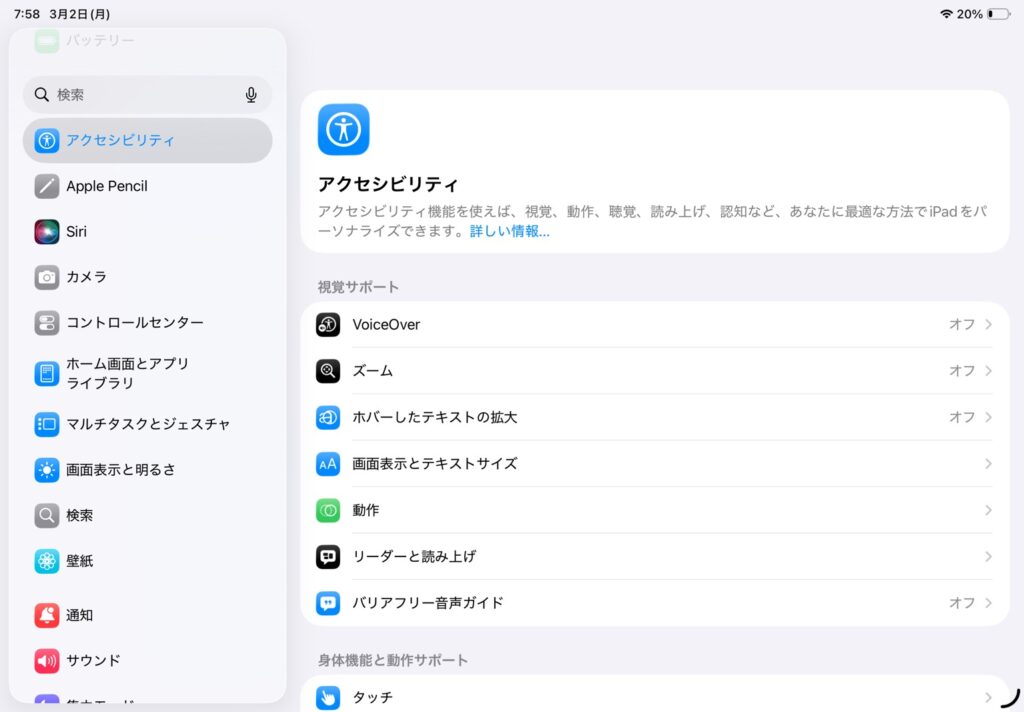Open VoiceOver オフ status setting
1024x712 pixels.
tap(962, 325)
